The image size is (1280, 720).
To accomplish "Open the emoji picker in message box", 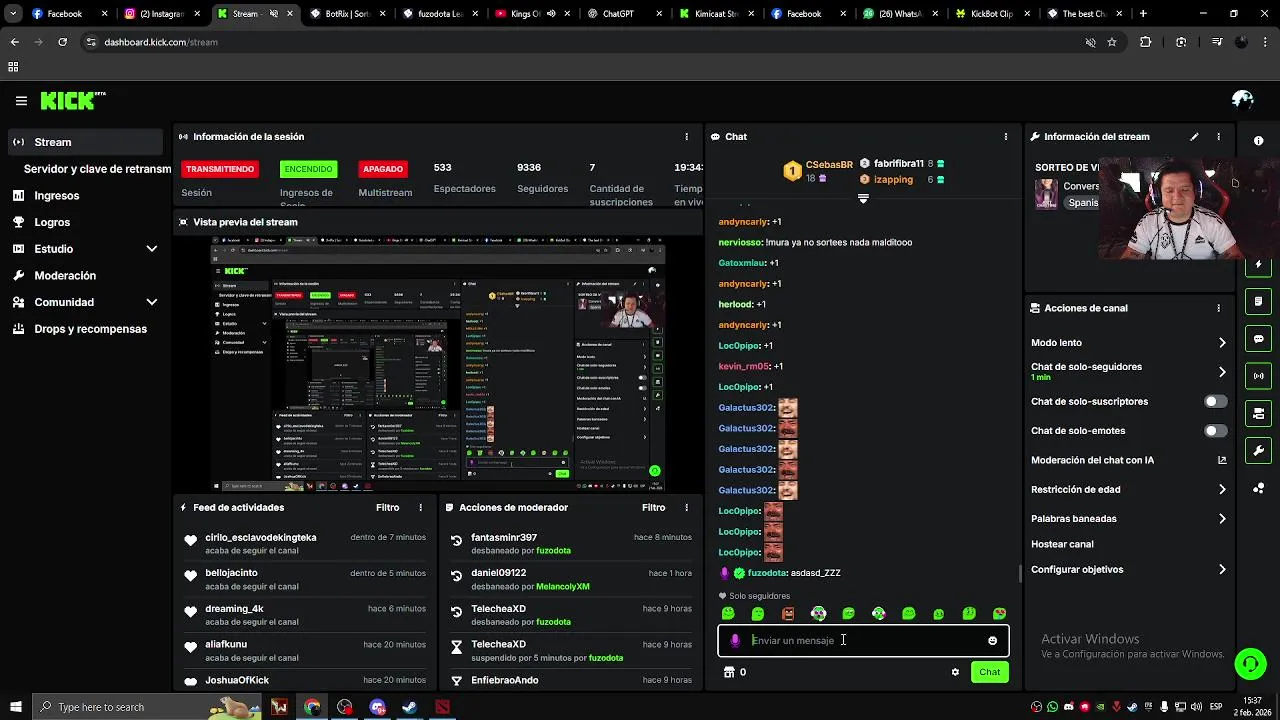I will click(992, 641).
